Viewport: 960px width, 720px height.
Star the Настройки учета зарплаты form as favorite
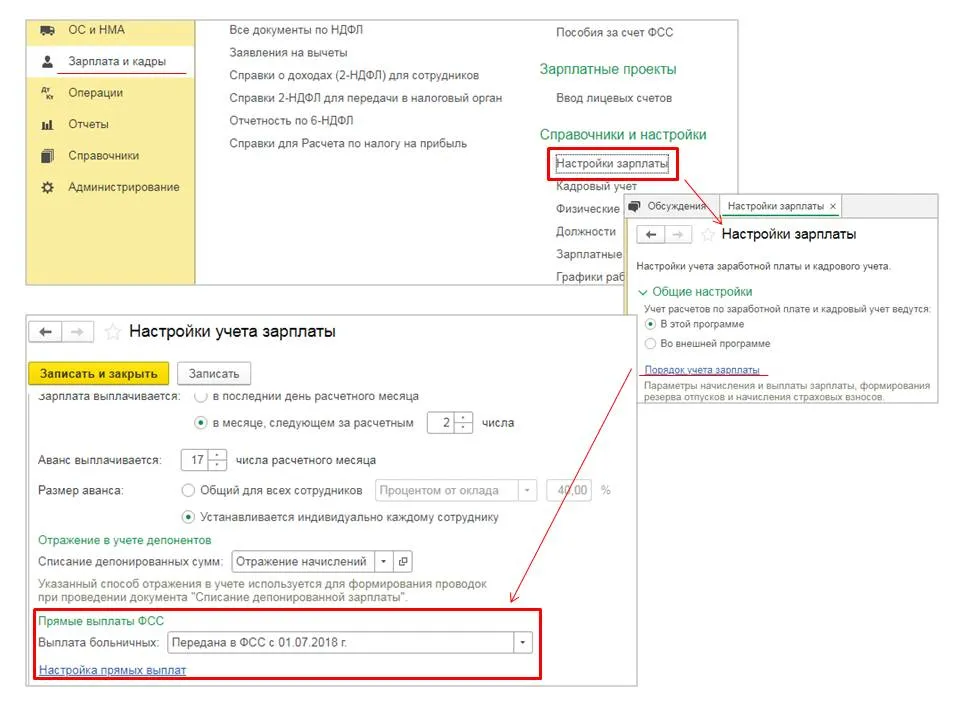click(x=113, y=332)
